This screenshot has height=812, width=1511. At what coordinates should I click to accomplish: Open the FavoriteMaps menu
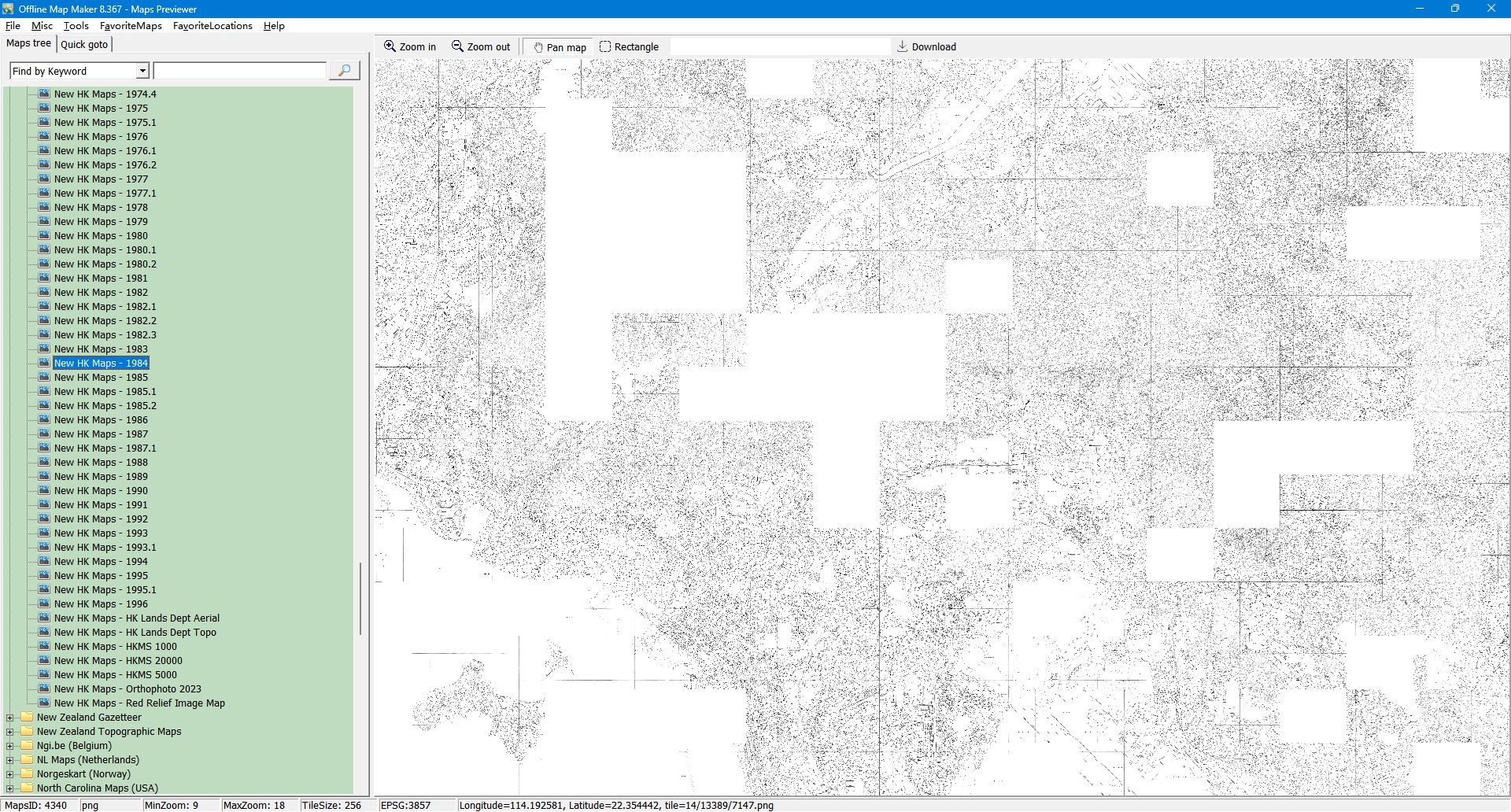click(131, 26)
